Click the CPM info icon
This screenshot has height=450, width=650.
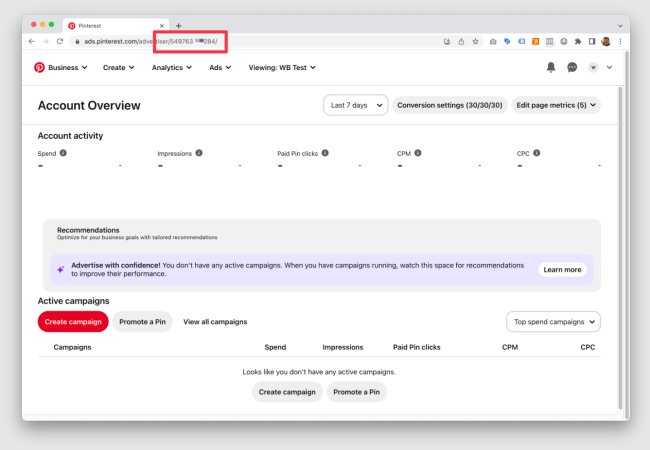pos(418,153)
